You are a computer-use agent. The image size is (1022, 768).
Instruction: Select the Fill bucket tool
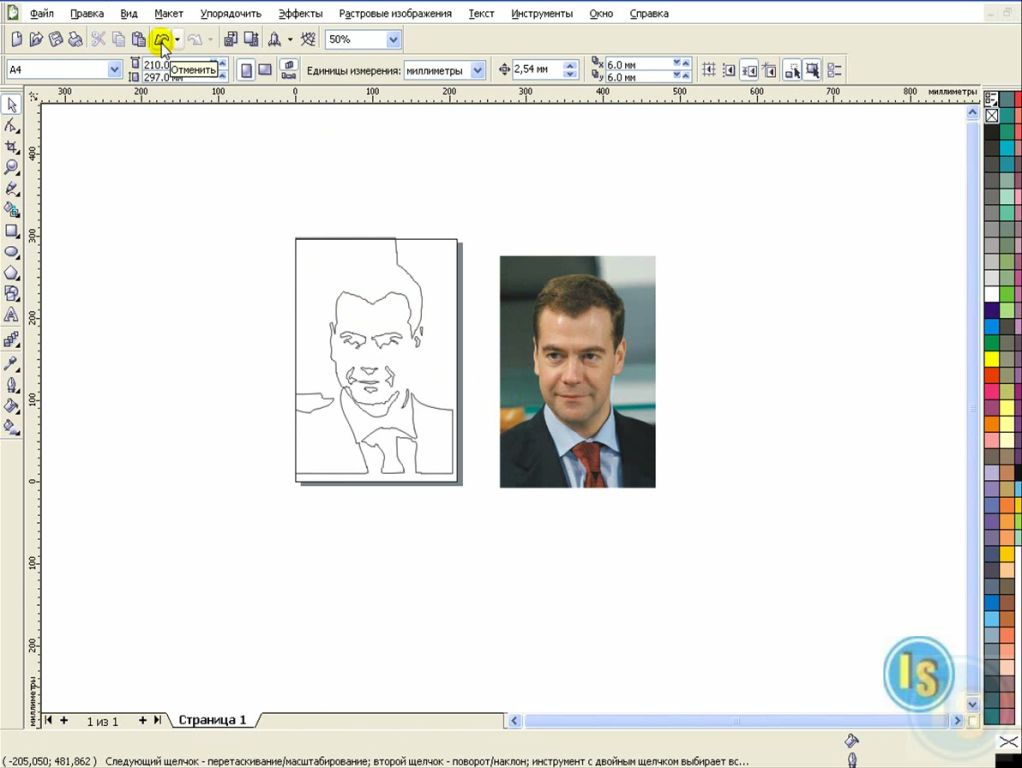click(x=12, y=406)
